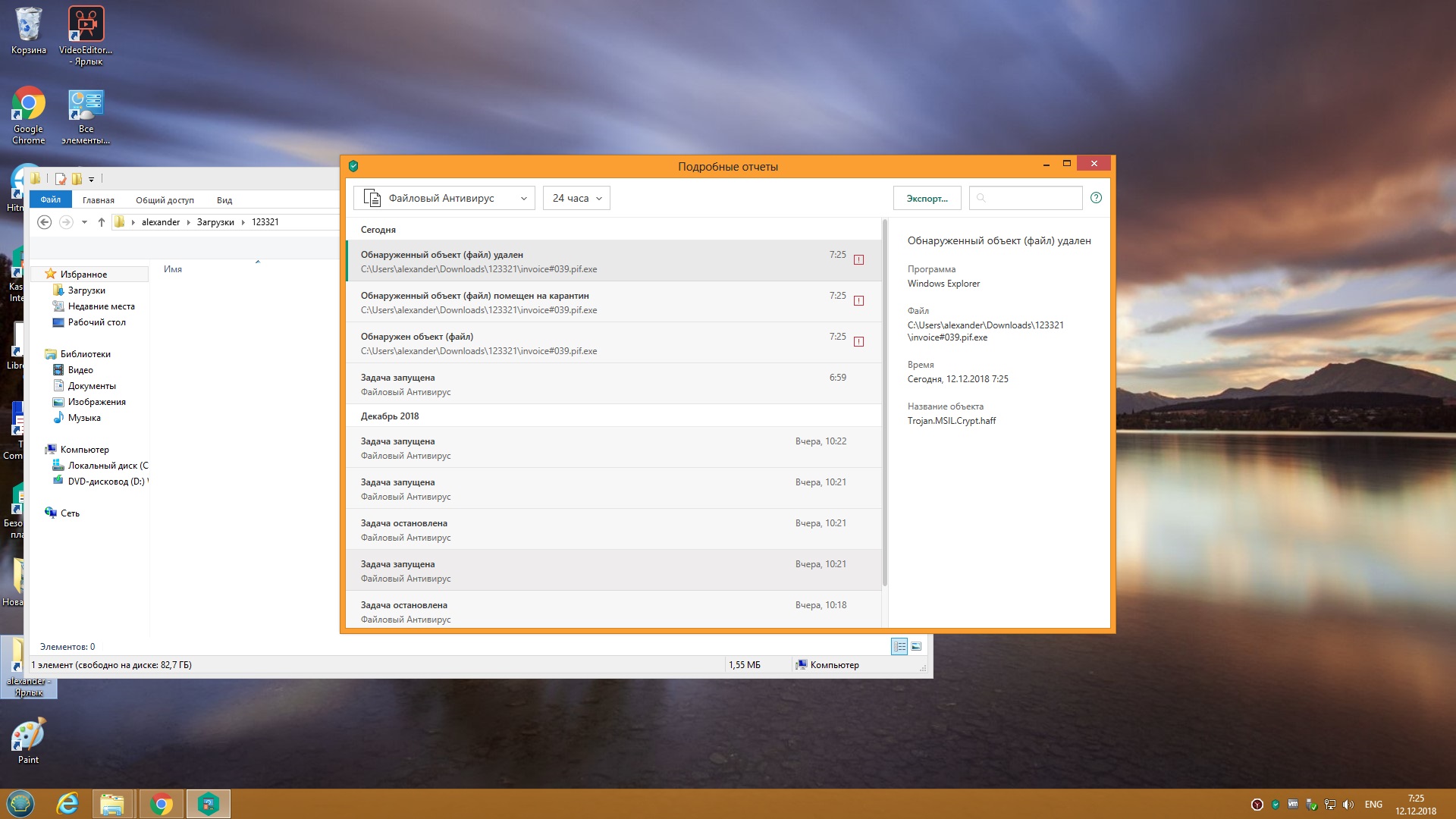The height and width of the screenshot is (819, 1456).
Task: Go back with Explorer back arrow
Action: [44, 222]
